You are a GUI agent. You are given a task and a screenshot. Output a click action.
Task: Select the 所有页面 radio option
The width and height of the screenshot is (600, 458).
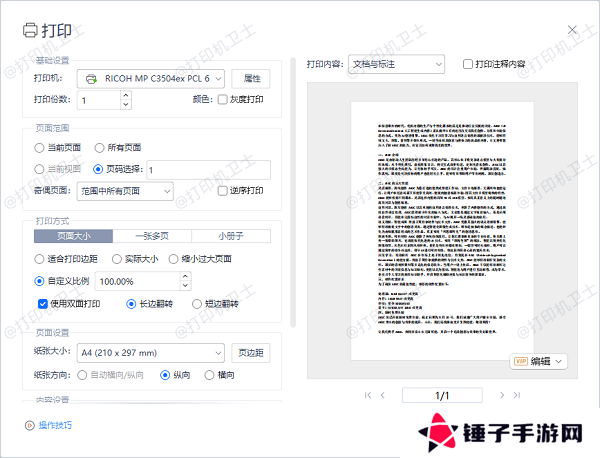coord(99,148)
